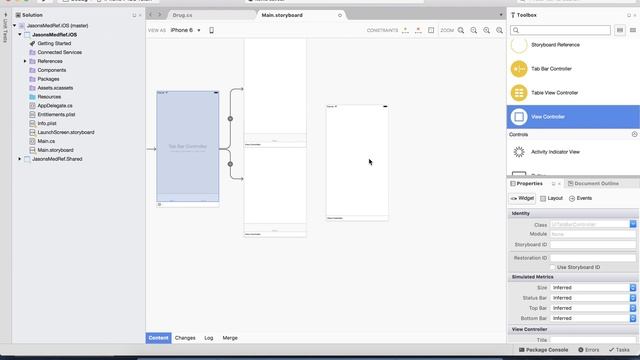
Task: Click the Storyboard ID input field
Action: [593, 245]
